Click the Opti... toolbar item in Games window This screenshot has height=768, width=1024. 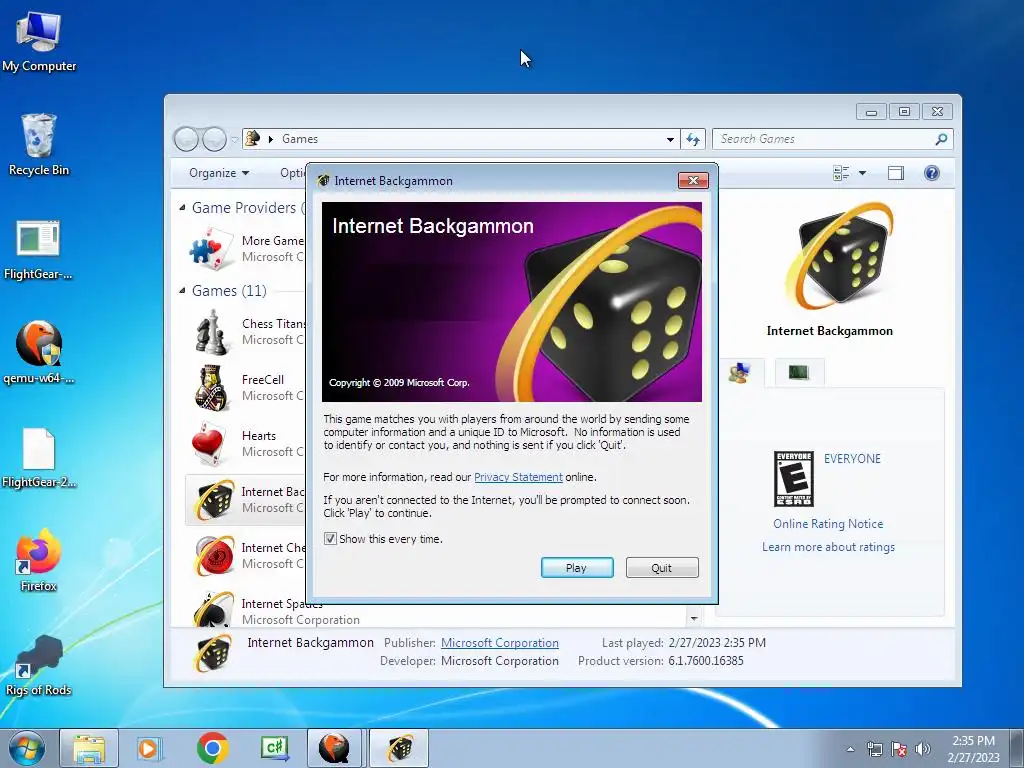(292, 173)
